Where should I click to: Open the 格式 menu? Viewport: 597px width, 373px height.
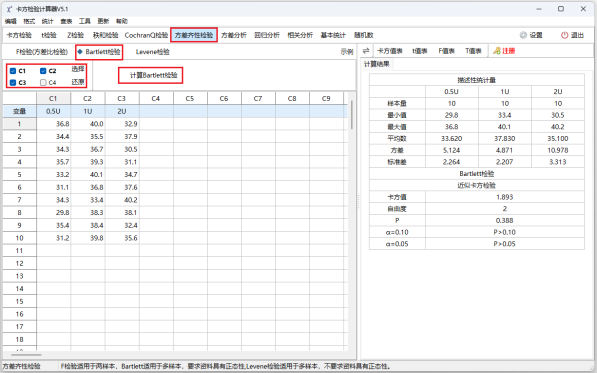(x=29, y=21)
